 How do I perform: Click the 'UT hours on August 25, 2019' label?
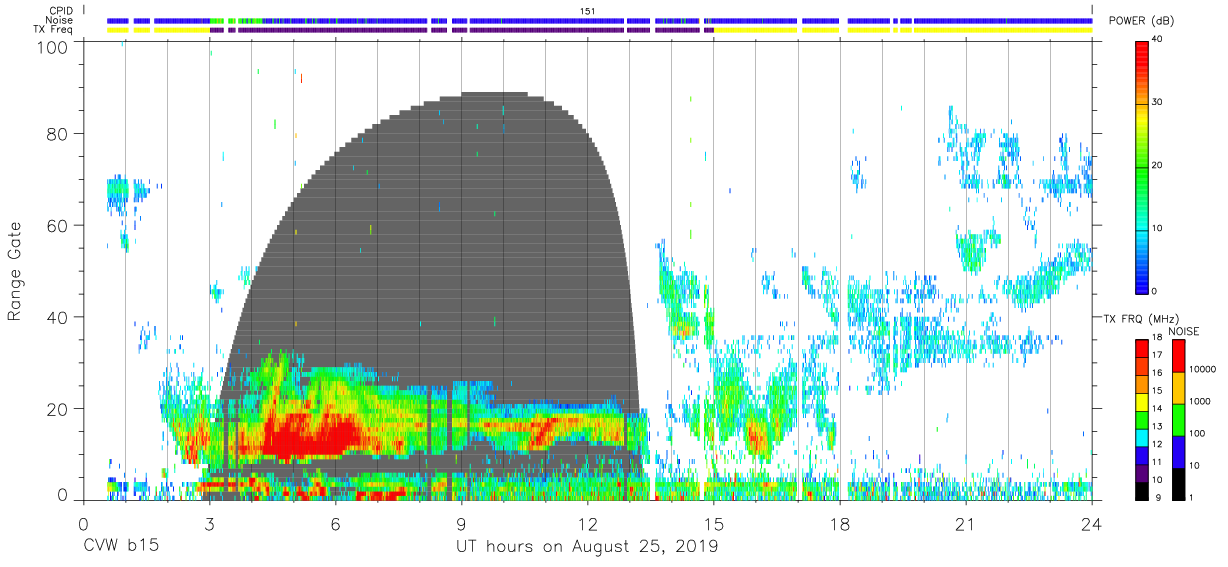click(x=587, y=547)
